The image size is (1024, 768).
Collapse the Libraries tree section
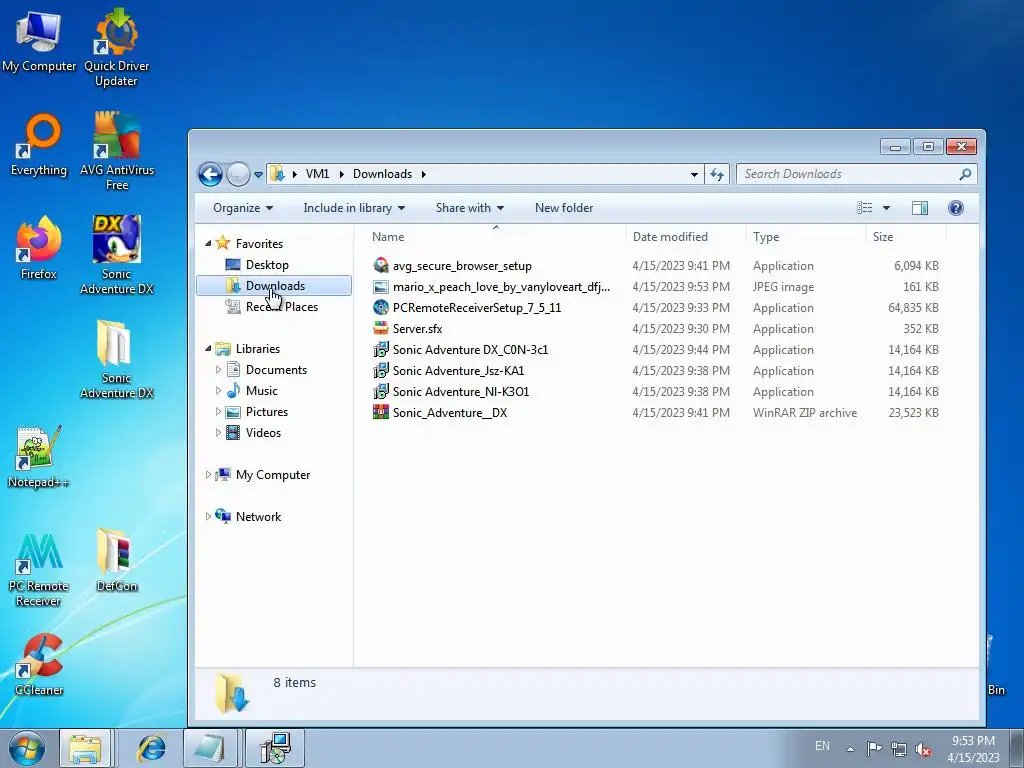[208, 349]
